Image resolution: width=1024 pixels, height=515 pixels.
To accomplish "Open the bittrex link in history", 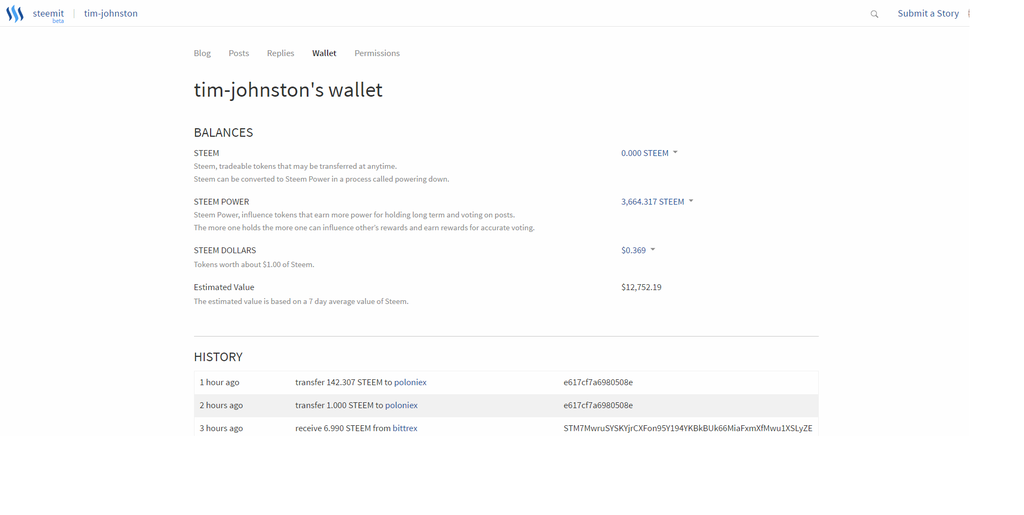I will tap(405, 428).
